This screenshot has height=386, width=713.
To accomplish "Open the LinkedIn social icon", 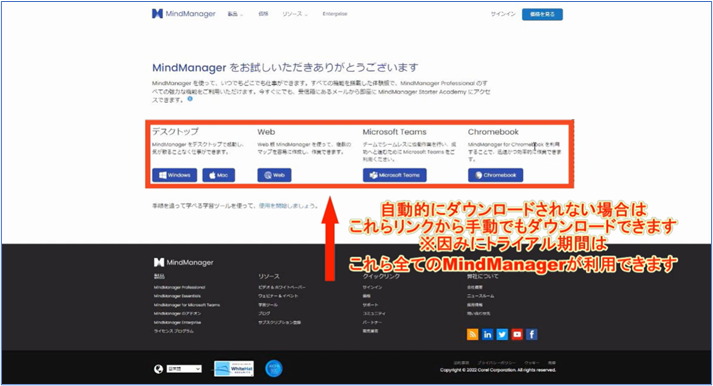I will point(487,335).
